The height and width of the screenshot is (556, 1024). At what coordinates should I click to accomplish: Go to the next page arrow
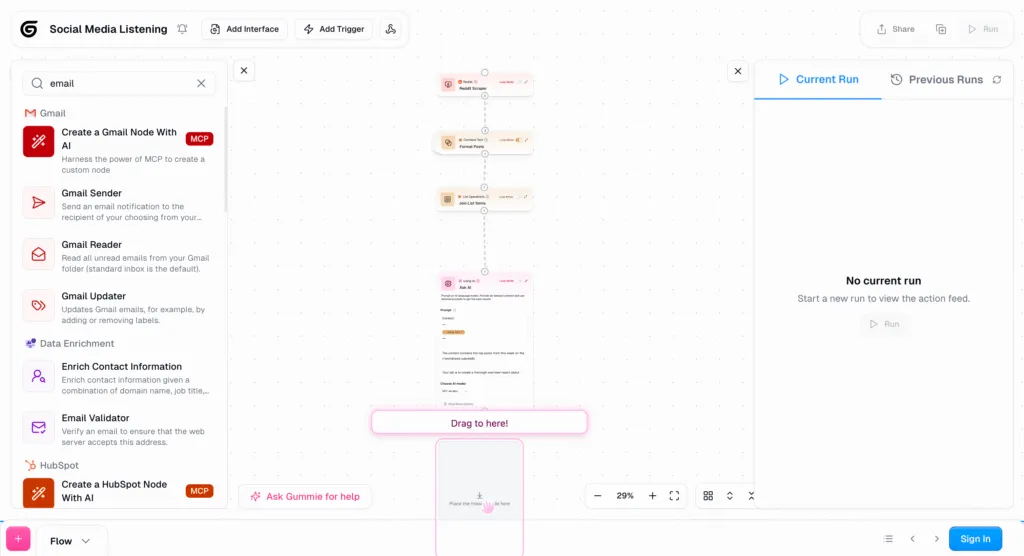coord(936,539)
